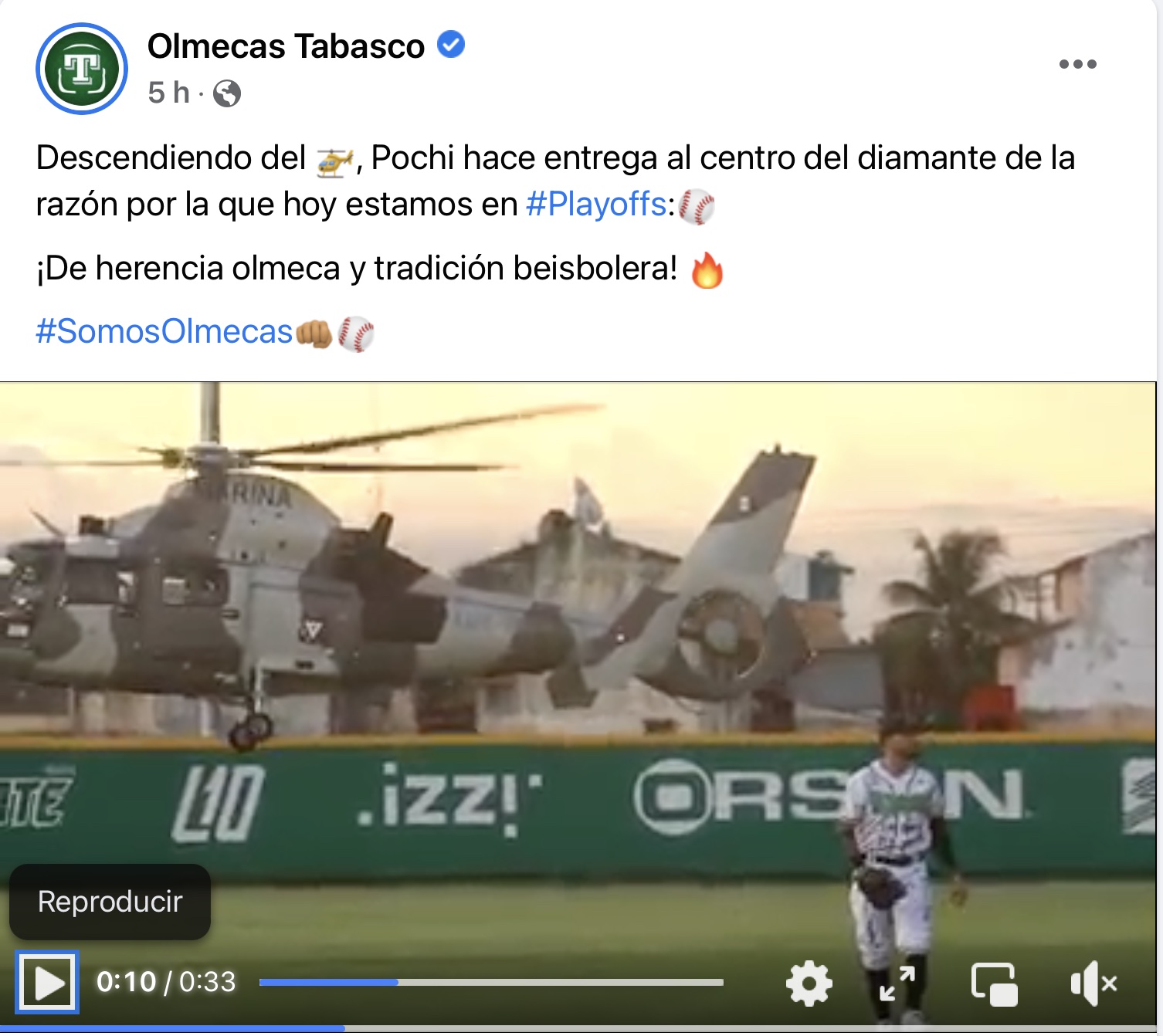Click the verified badge icon
1163x1036 pixels.
coord(451,45)
